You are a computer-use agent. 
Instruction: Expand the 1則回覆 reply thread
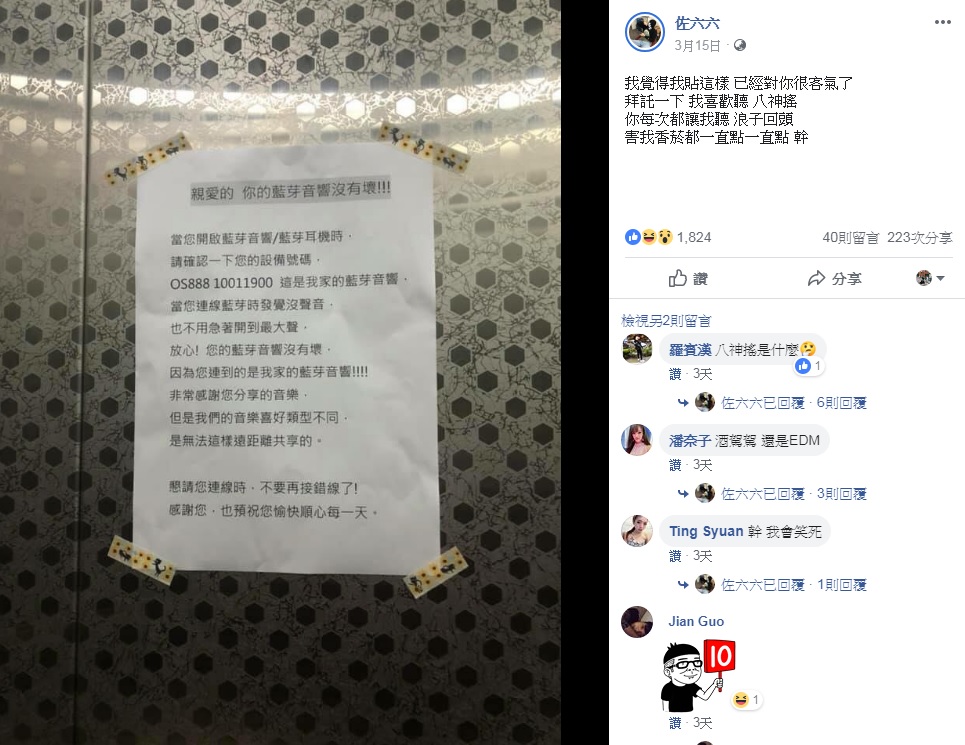(x=841, y=585)
